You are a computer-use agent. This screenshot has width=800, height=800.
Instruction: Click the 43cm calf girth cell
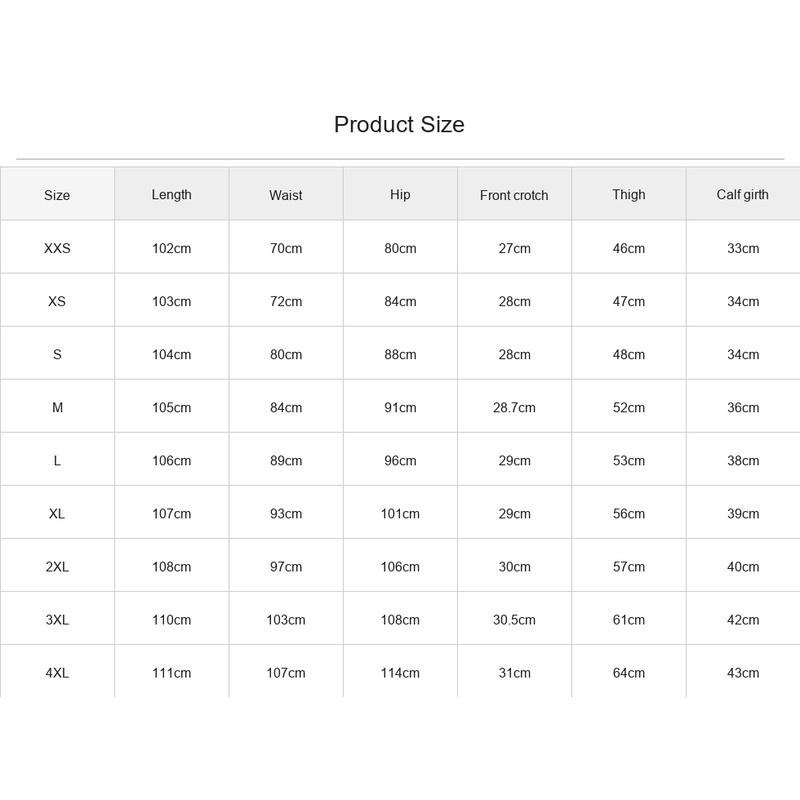click(743, 672)
